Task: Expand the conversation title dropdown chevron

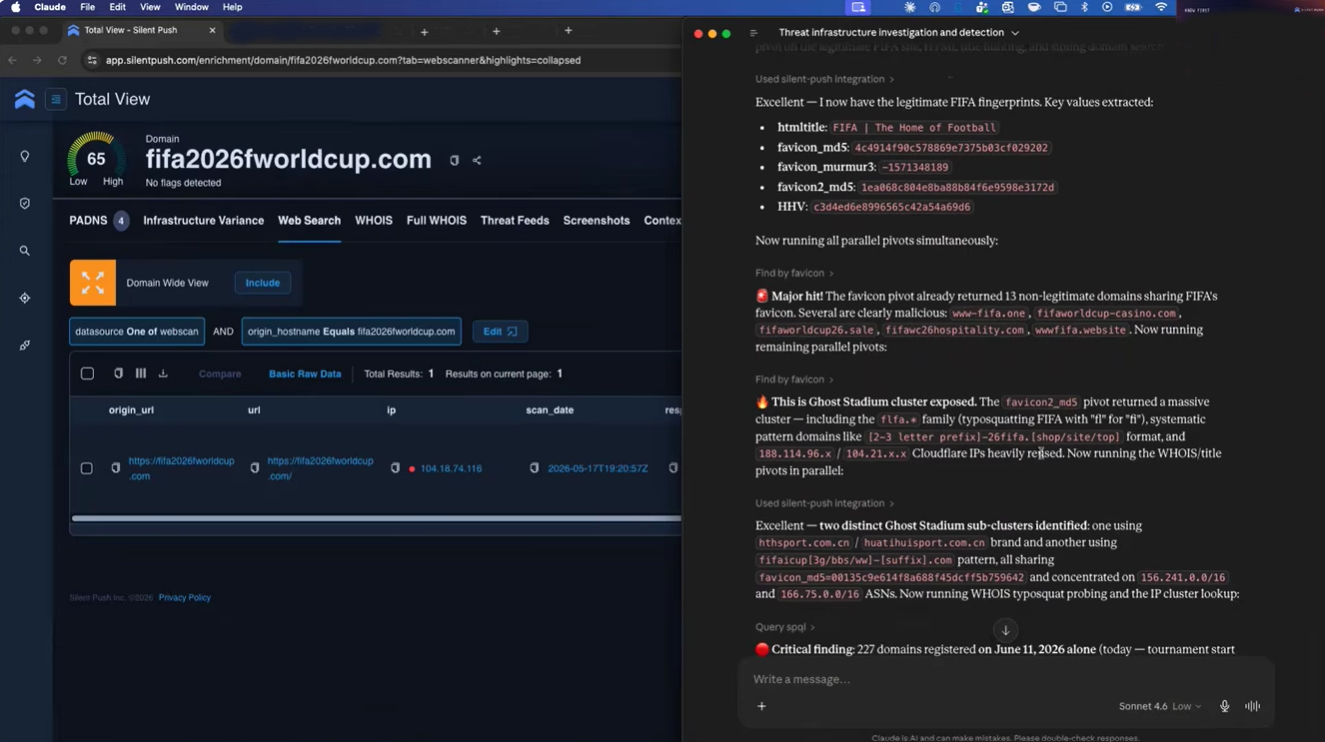Action: [x=1015, y=33]
